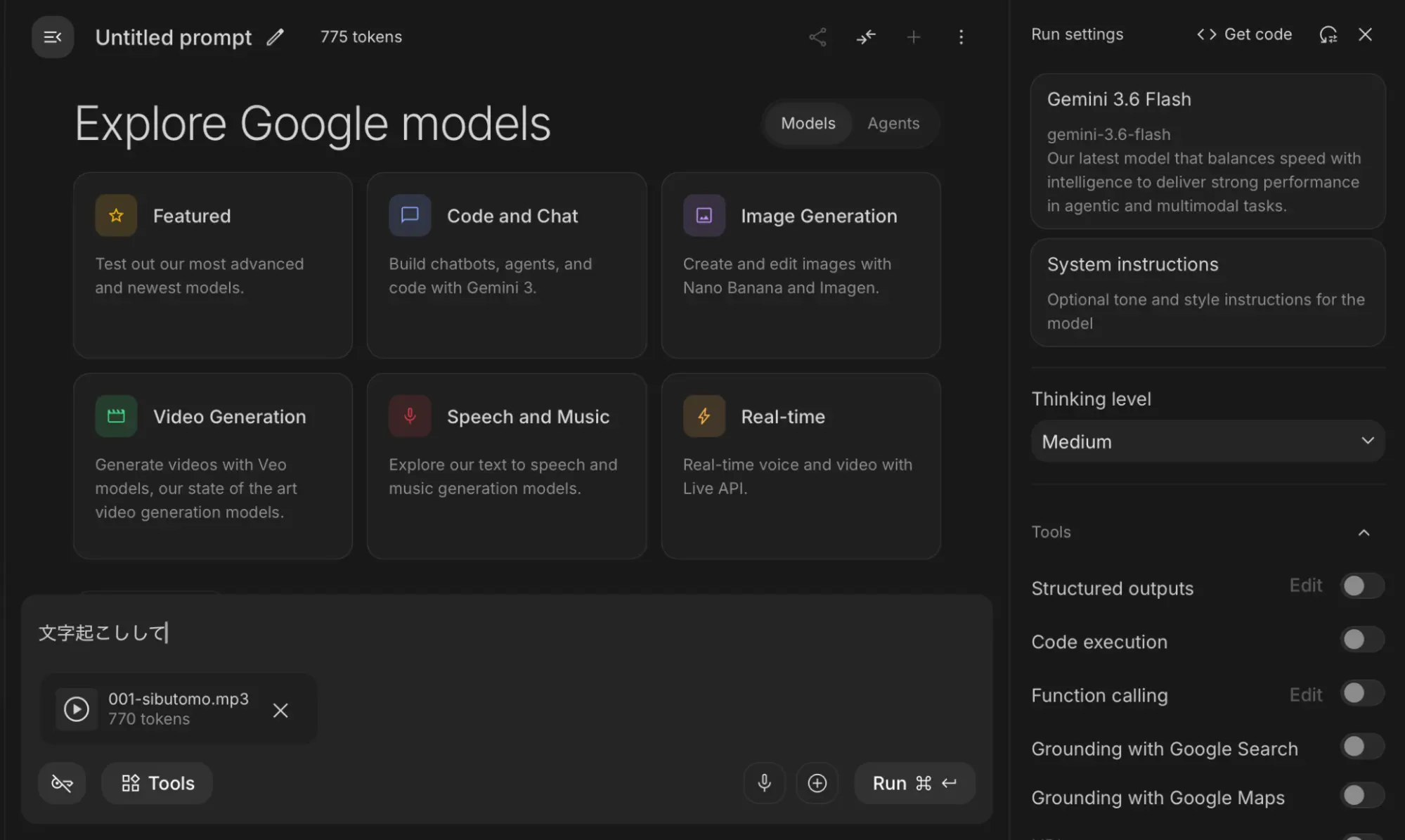This screenshot has height=840, width=1405.
Task: Click the Code and Chat bubble icon
Action: click(x=410, y=215)
